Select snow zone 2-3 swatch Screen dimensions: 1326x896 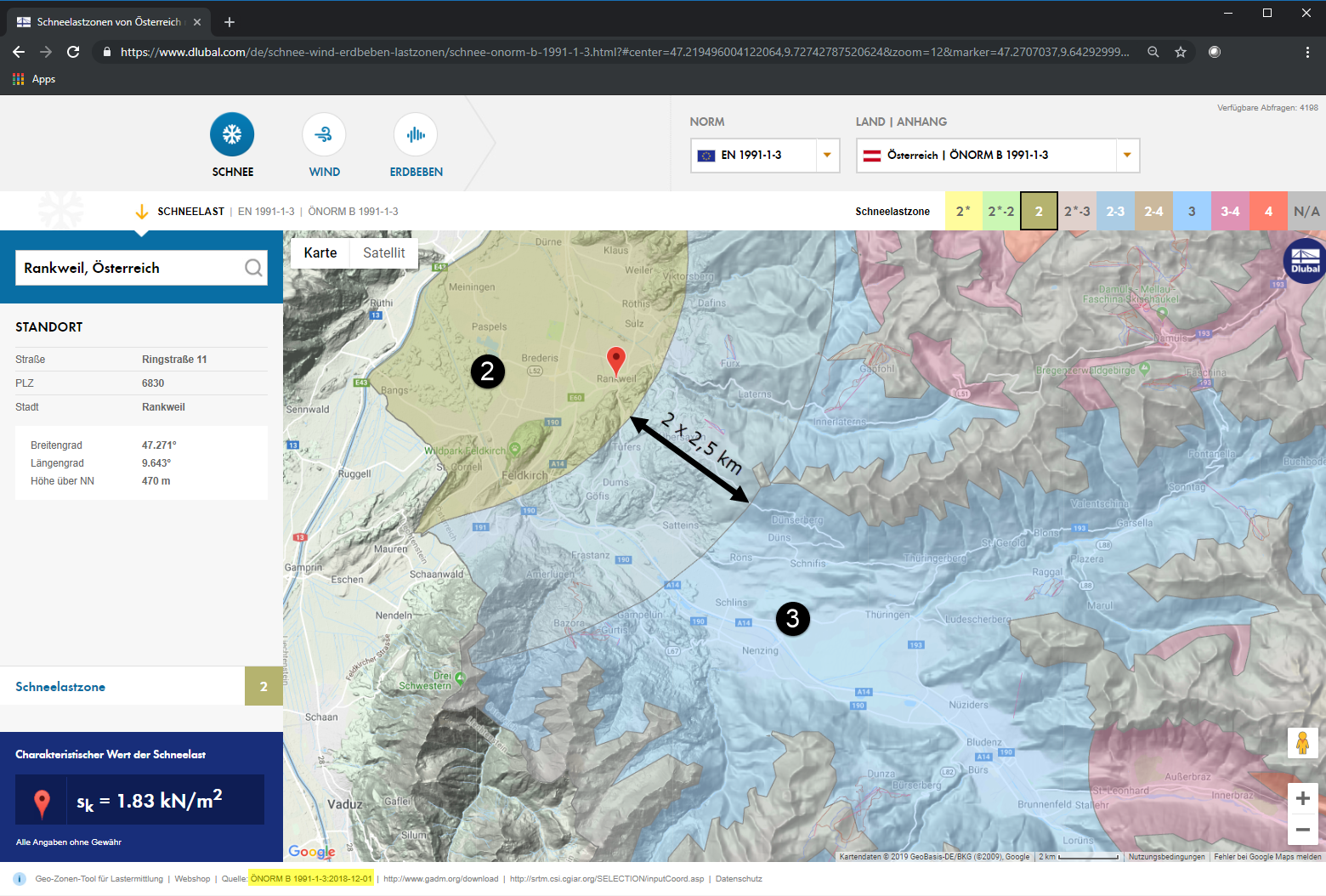click(x=1115, y=212)
